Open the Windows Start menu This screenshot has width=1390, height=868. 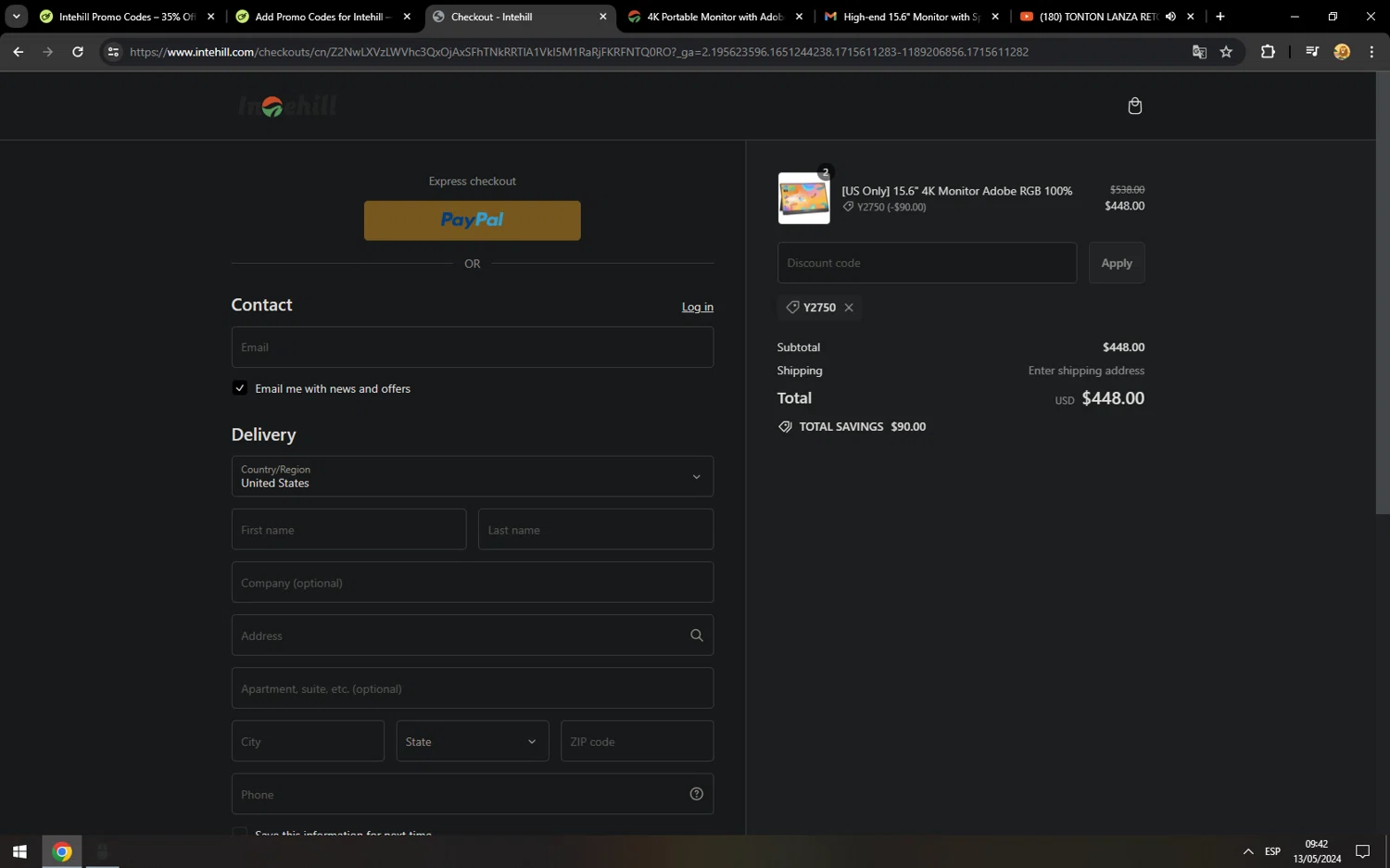19,851
